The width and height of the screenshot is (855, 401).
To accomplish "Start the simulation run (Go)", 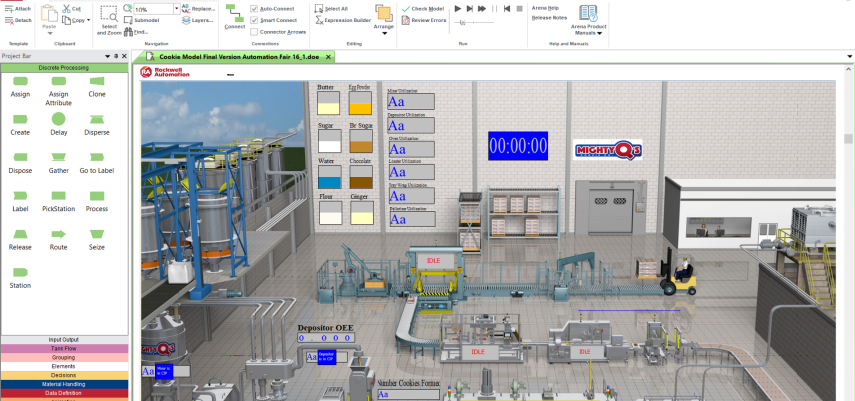I will tap(458, 9).
